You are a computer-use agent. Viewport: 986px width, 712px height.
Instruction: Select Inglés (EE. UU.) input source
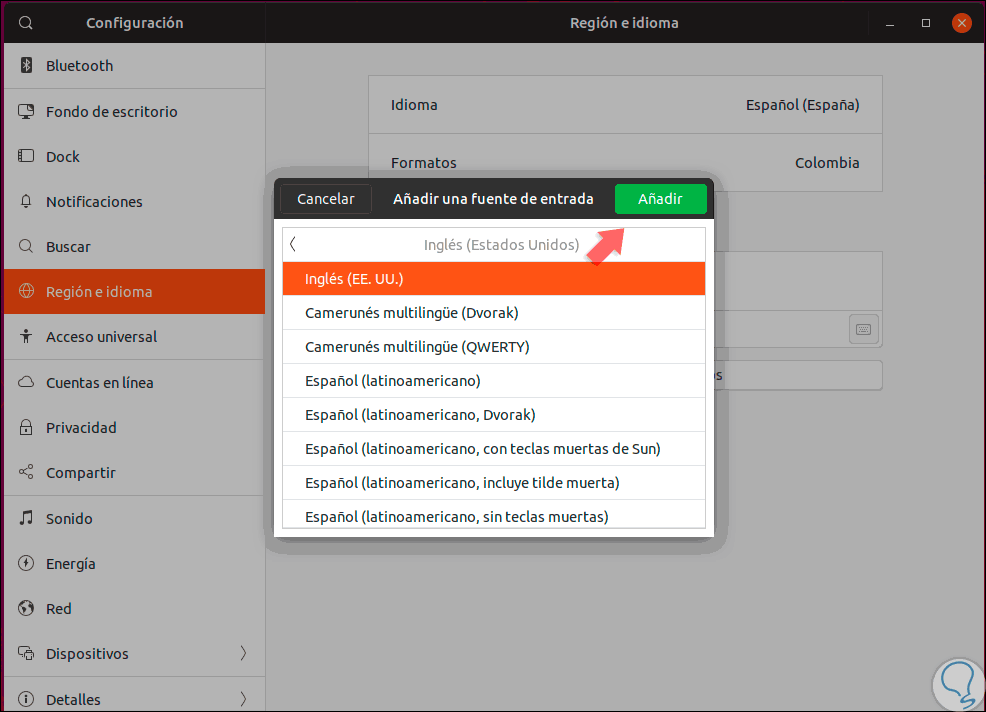pyautogui.click(x=494, y=279)
